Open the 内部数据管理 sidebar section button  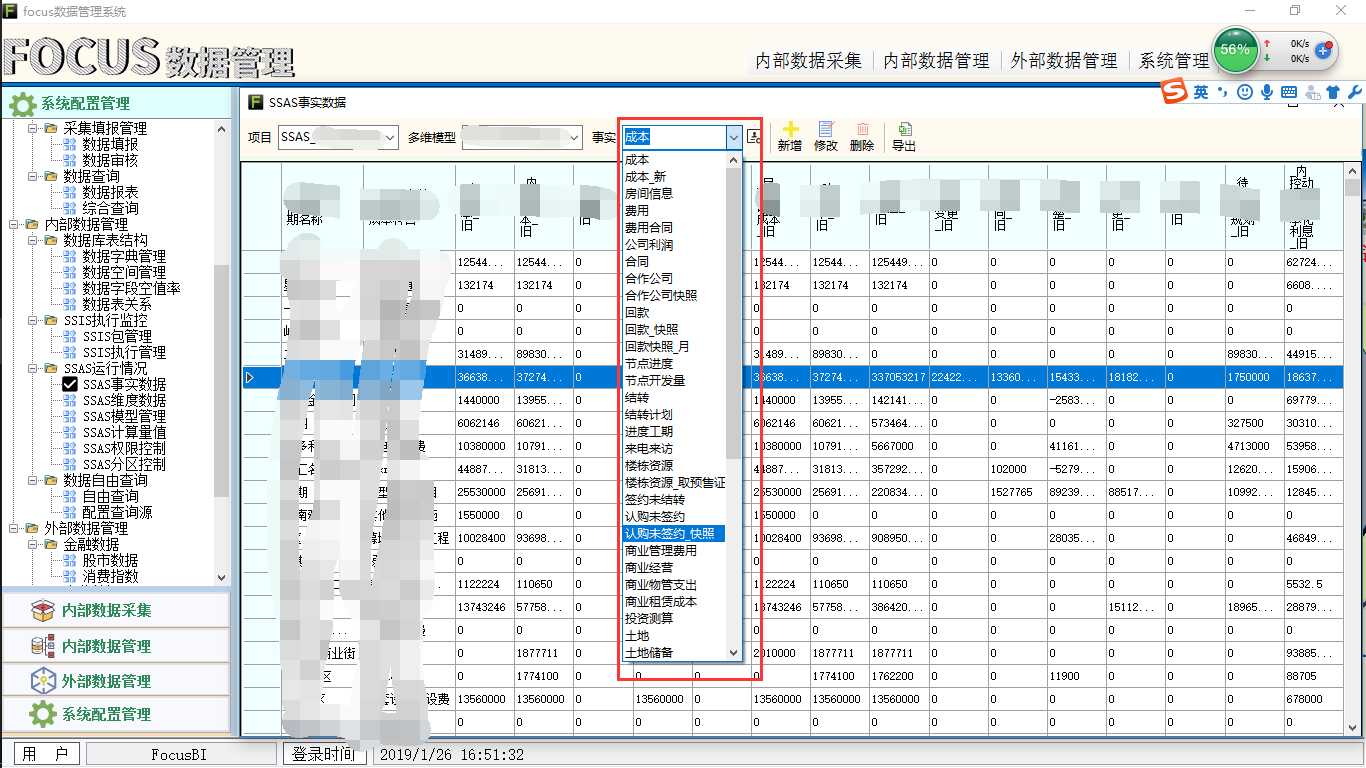pyautogui.click(x=116, y=646)
